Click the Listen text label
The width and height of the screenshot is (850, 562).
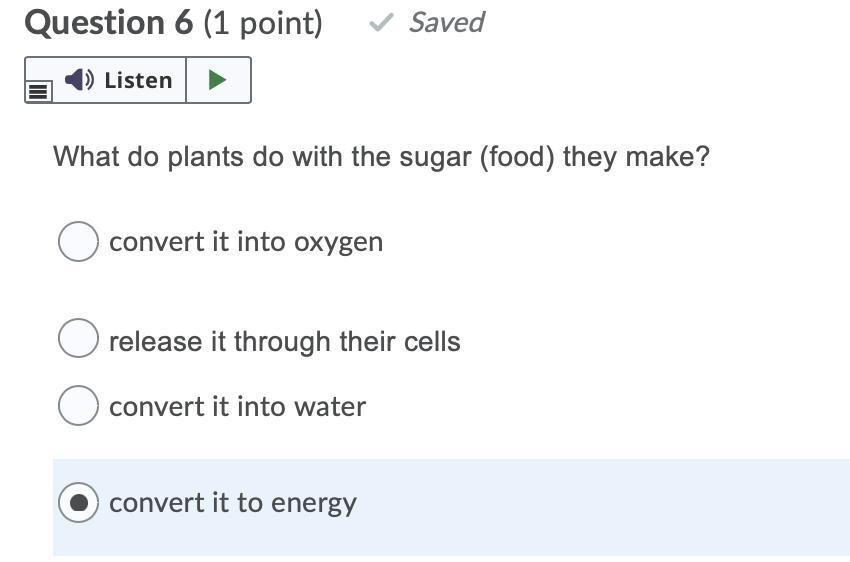[x=138, y=80]
